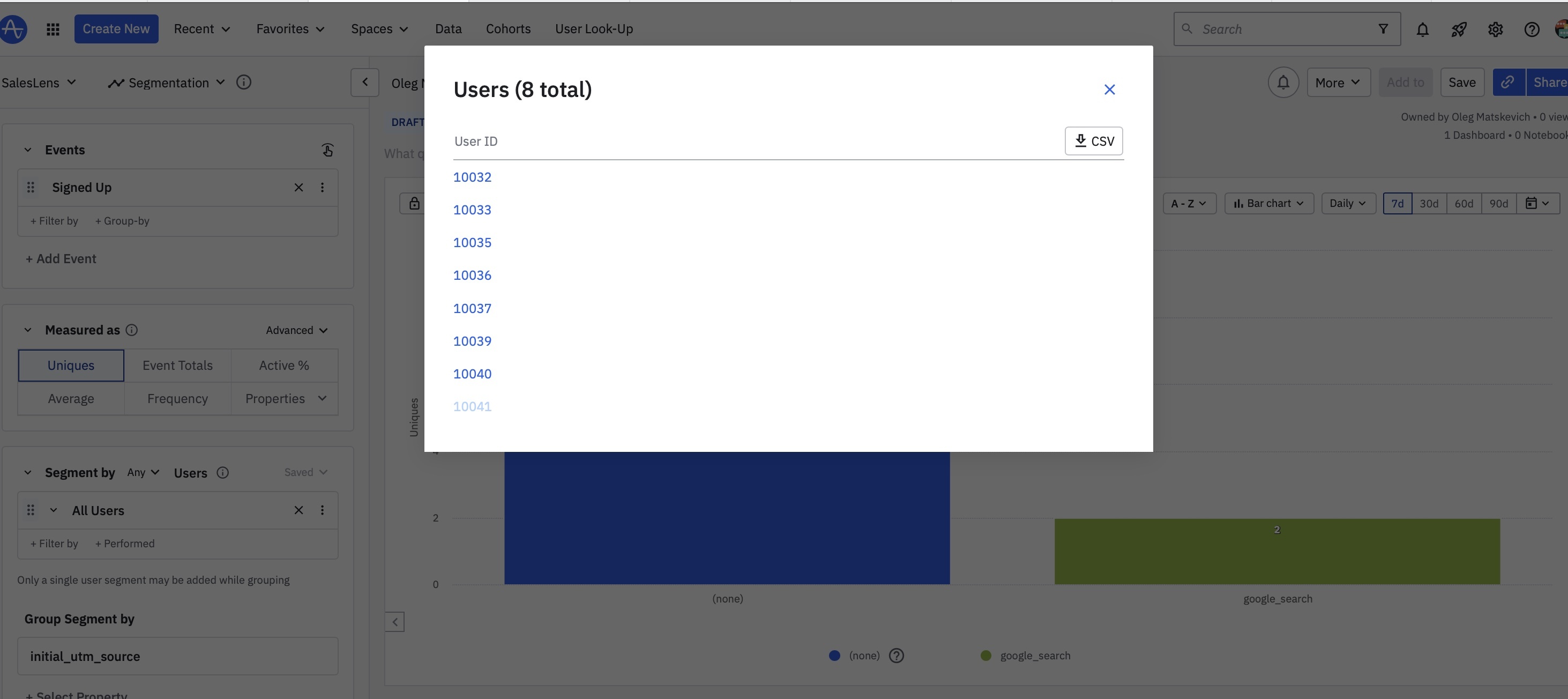Viewport: 1568px width, 699px height.
Task: Switch measurement to Event Totals
Action: 177,366
